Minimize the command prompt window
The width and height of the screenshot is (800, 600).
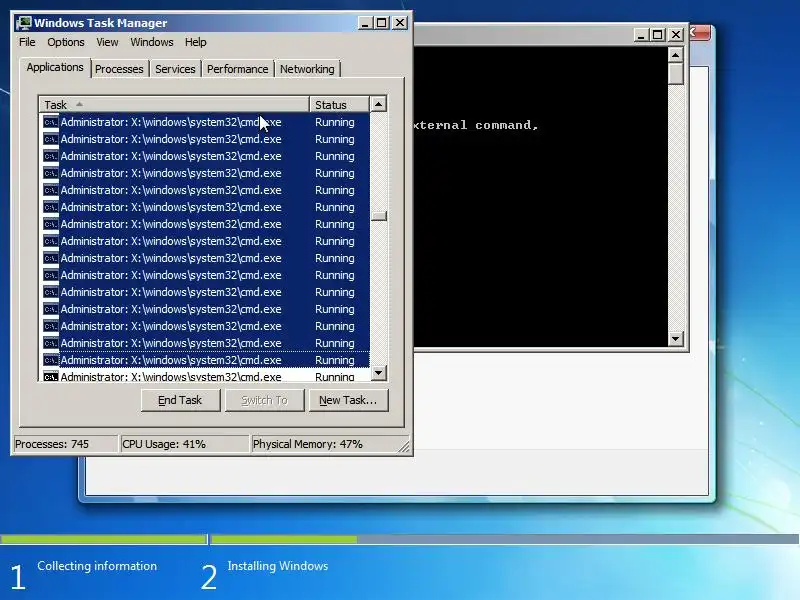[x=641, y=35]
